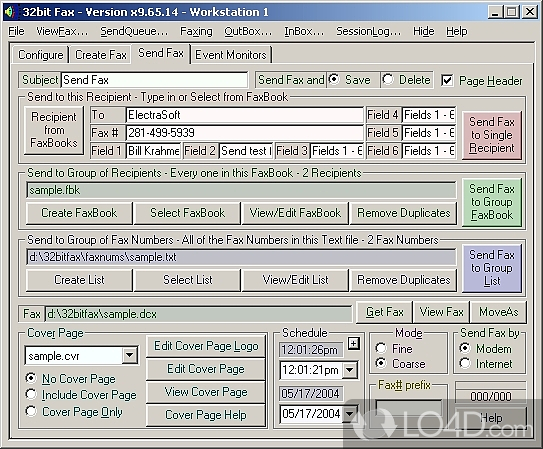
Task: Open the sample.cvr cover page dropdown
Action: pos(130,355)
